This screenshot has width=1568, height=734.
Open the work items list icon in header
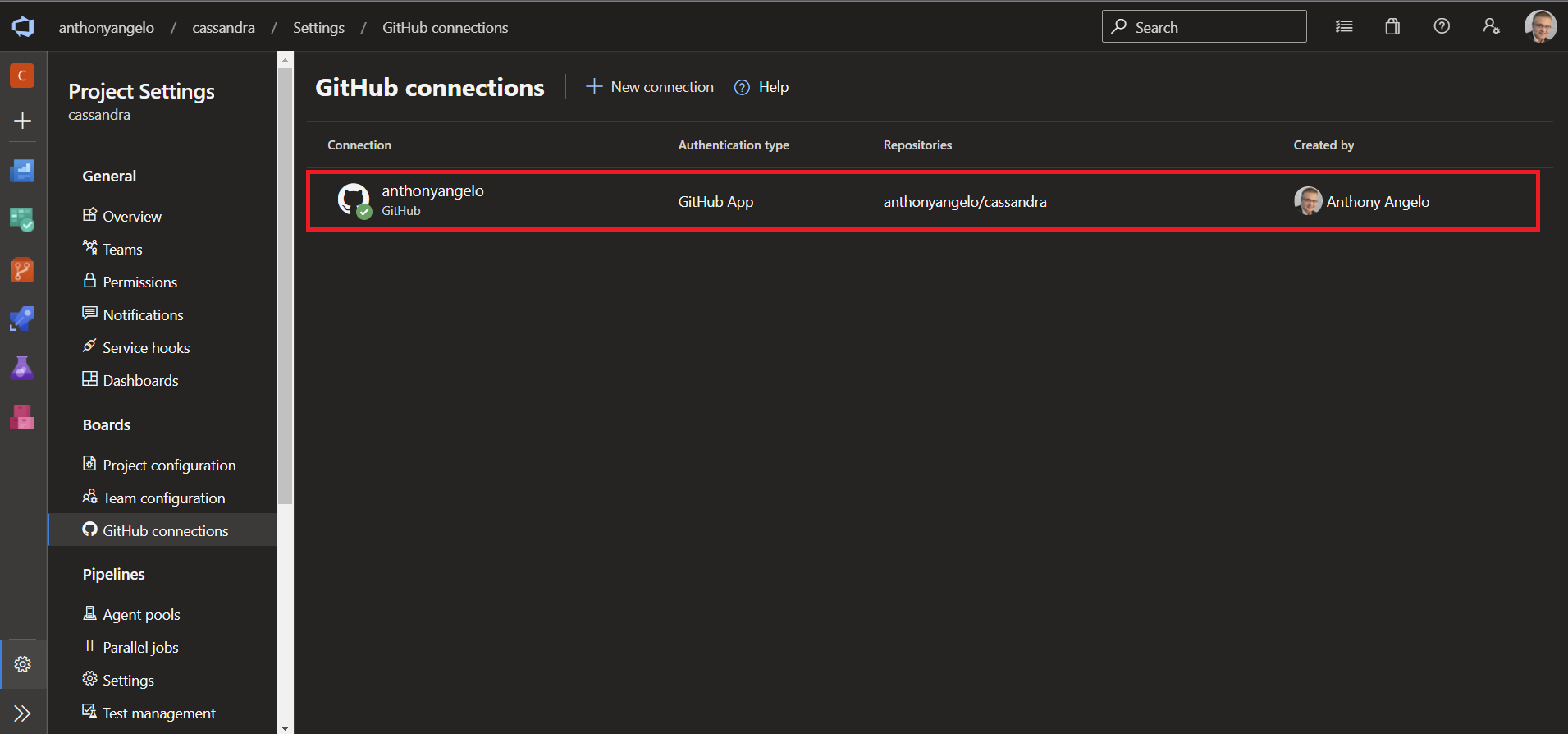pyautogui.click(x=1344, y=26)
